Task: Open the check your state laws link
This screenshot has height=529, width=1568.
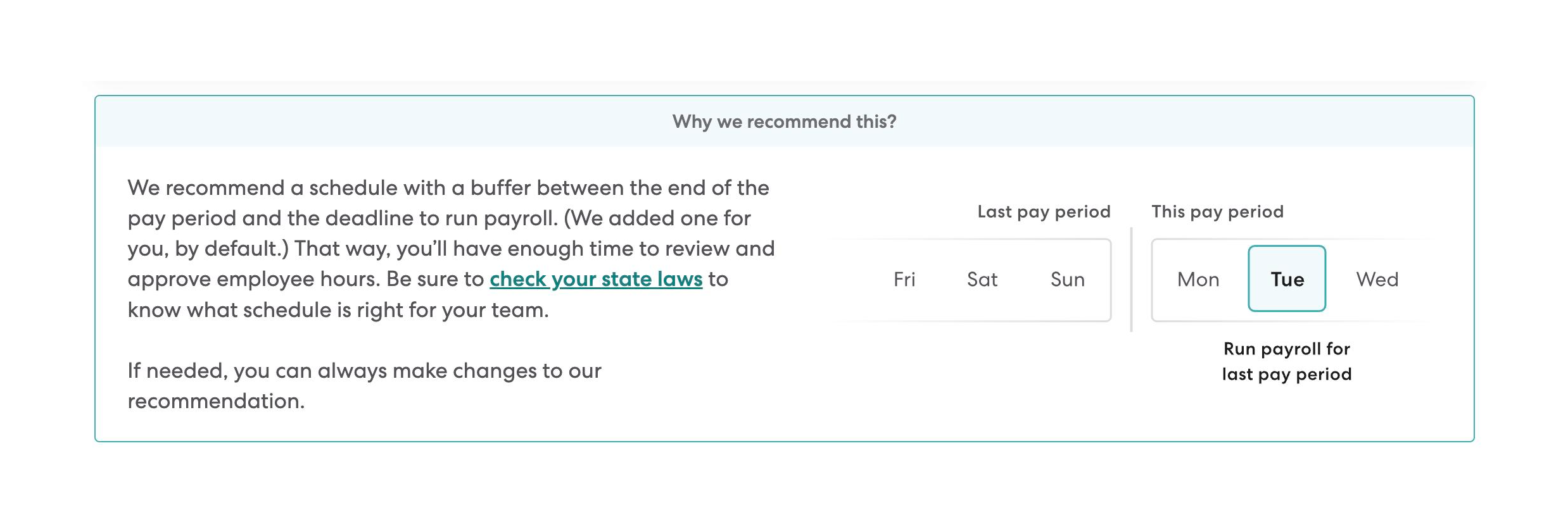Action: 595,279
